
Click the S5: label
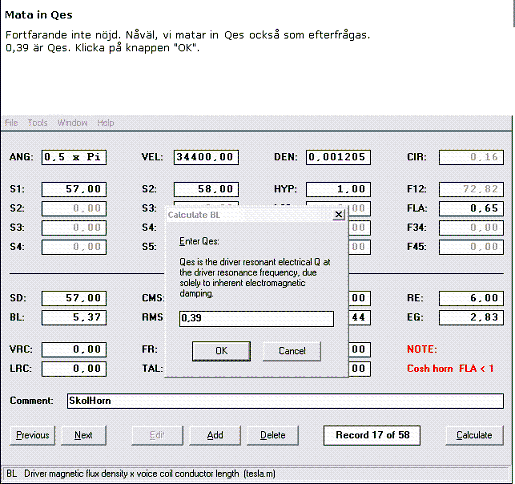click(x=149, y=247)
